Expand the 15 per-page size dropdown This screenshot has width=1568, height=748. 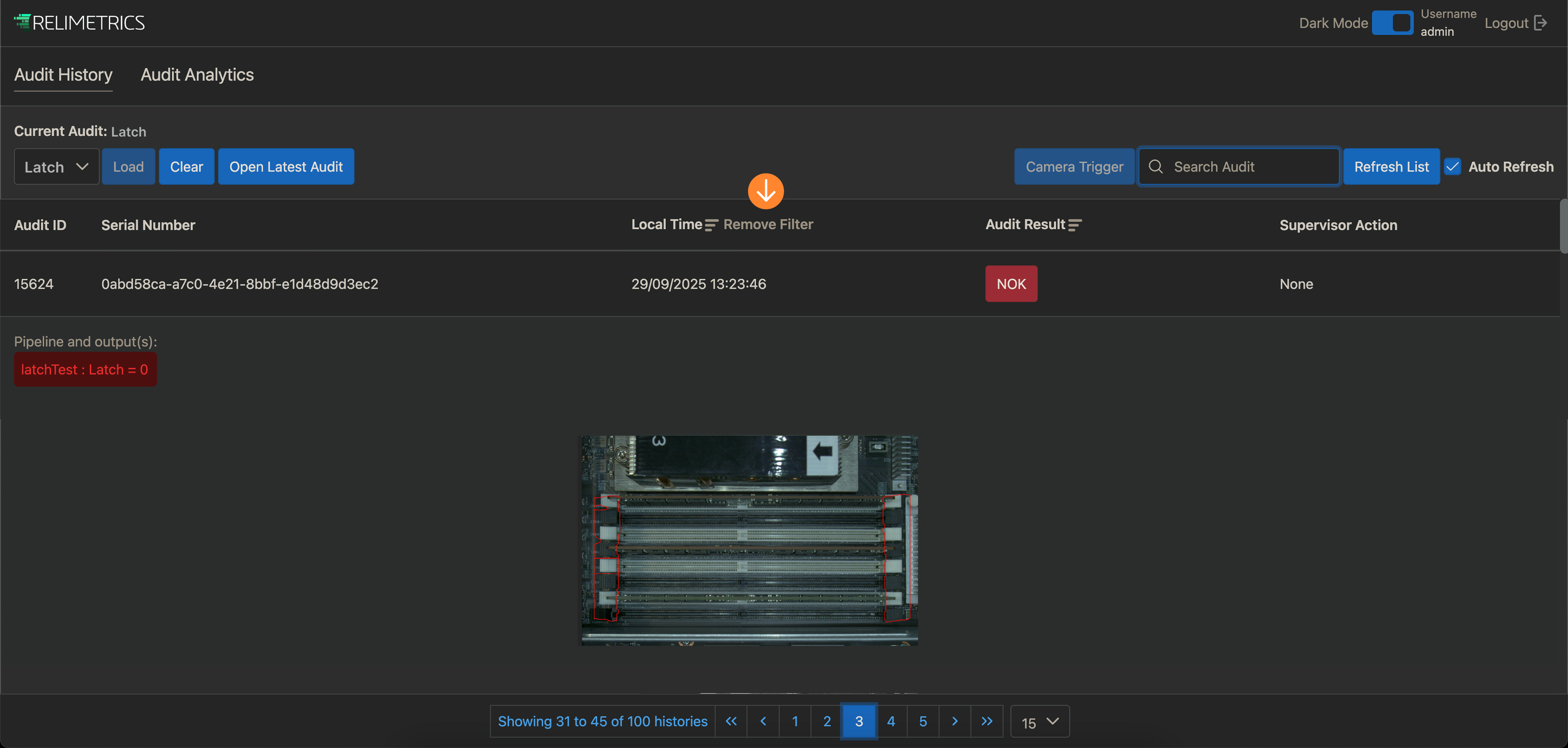point(1039,722)
